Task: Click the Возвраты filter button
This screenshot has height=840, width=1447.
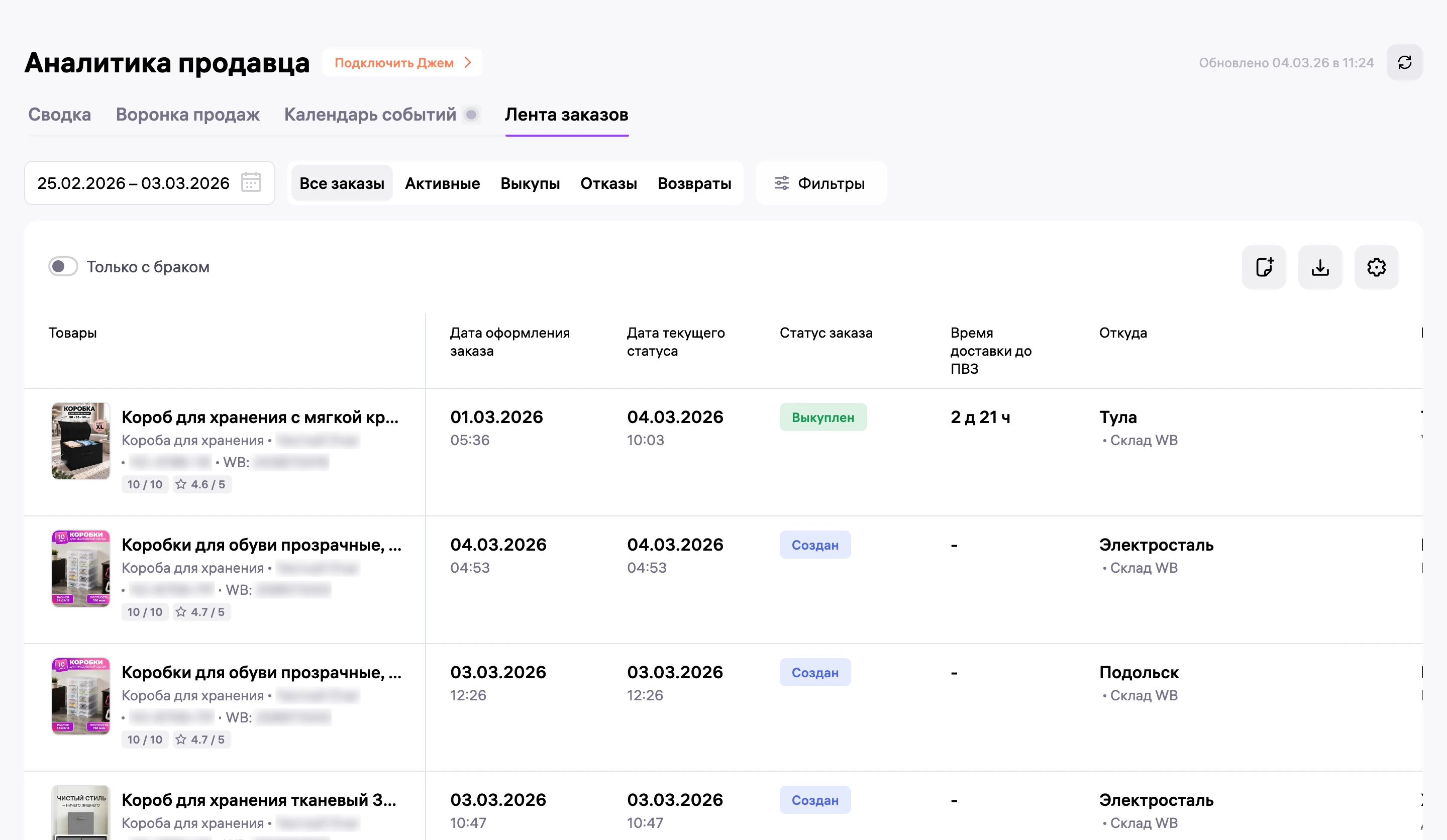Action: 694,183
